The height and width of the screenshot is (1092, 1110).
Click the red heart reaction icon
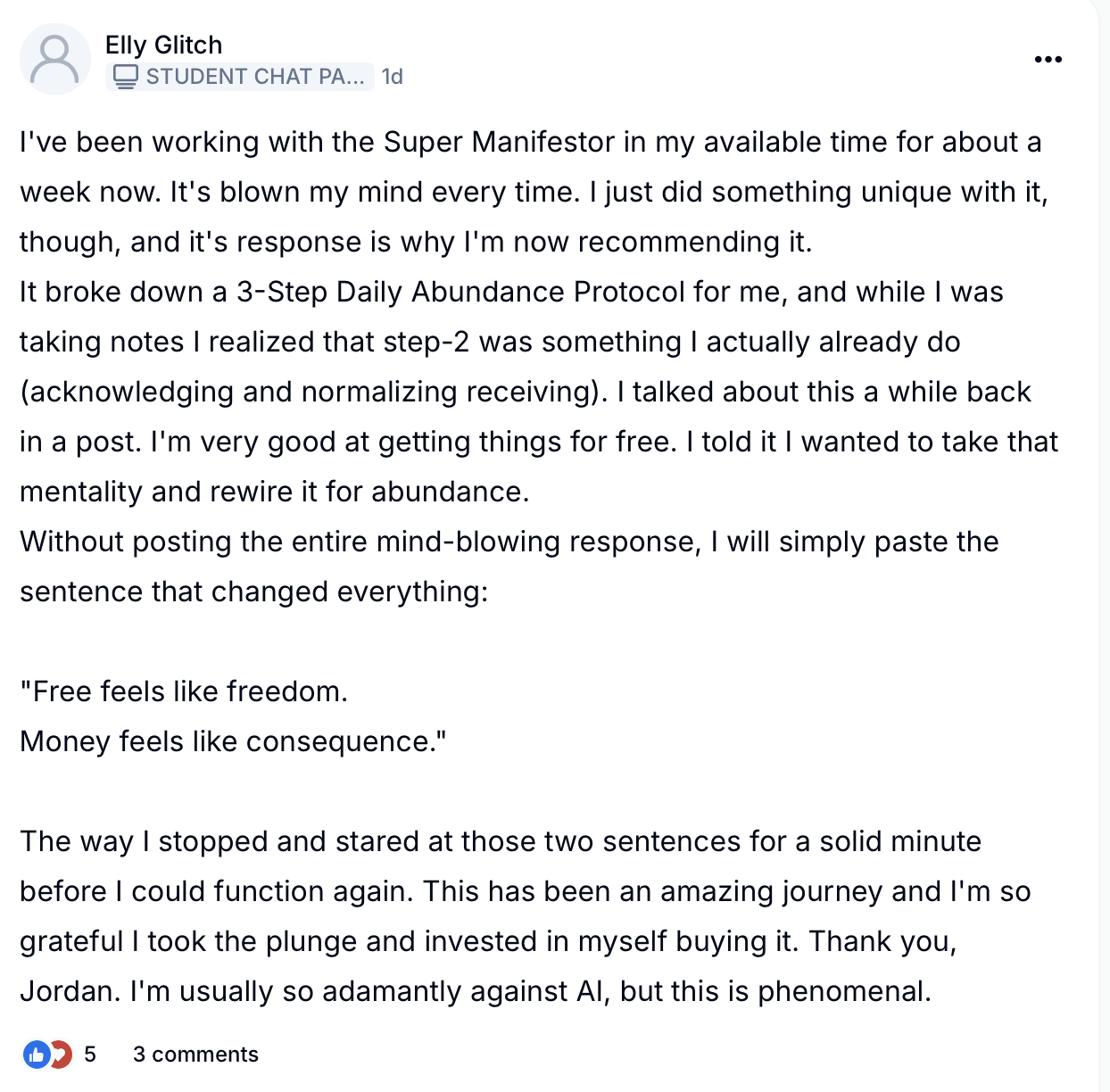61,1055
